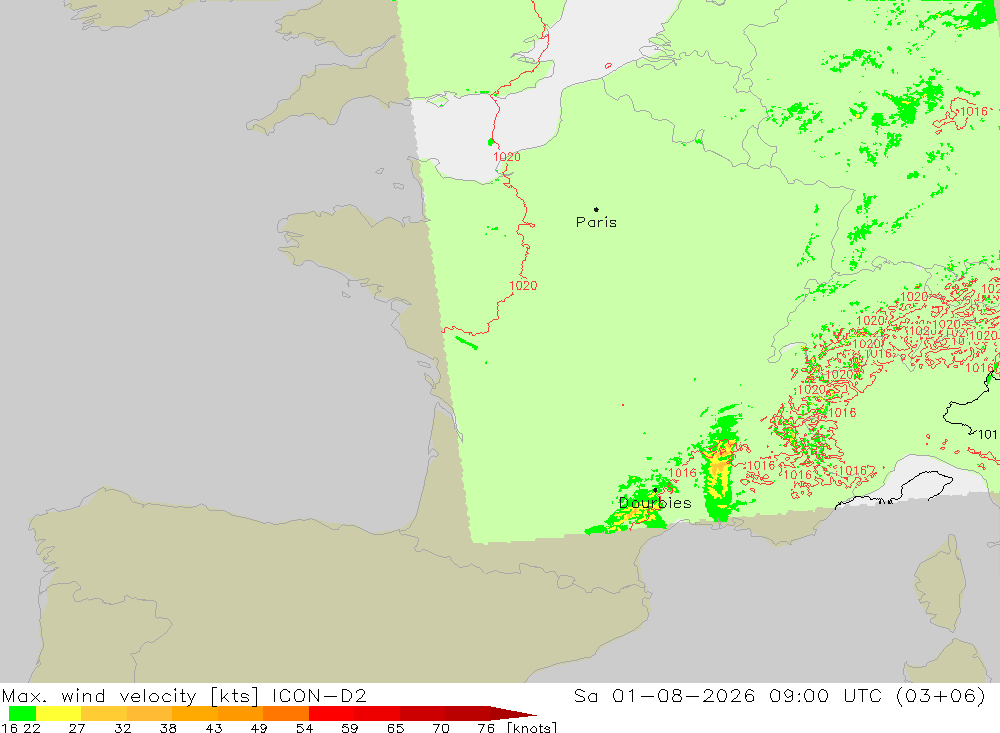Screen dimensions: 1000x733
Task: Select the orange 38–43 knots legend swatch
Action: 195,713
